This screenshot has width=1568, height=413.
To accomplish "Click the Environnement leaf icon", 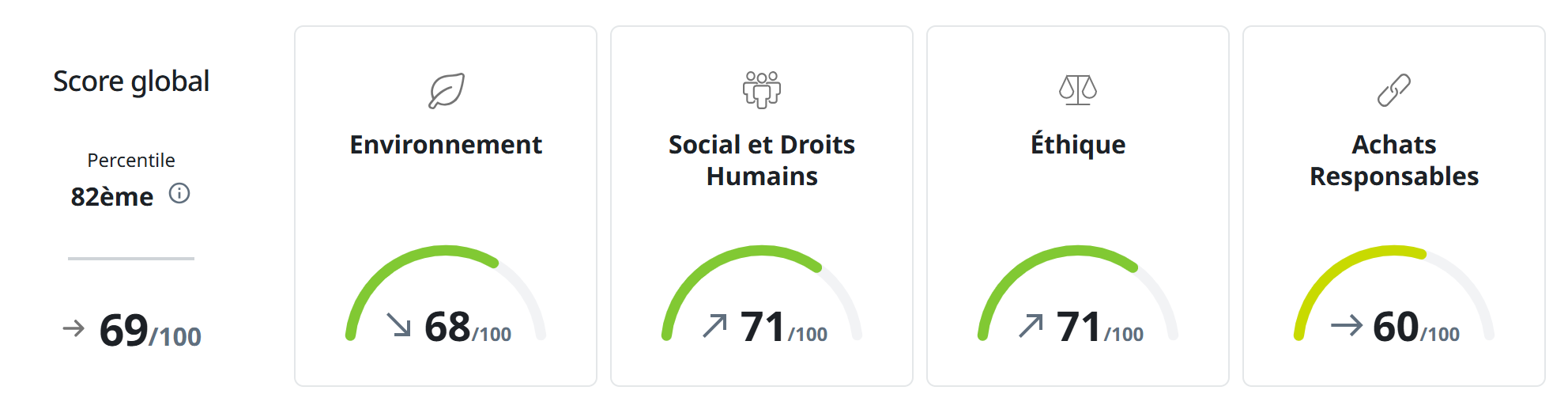I will coord(447,90).
